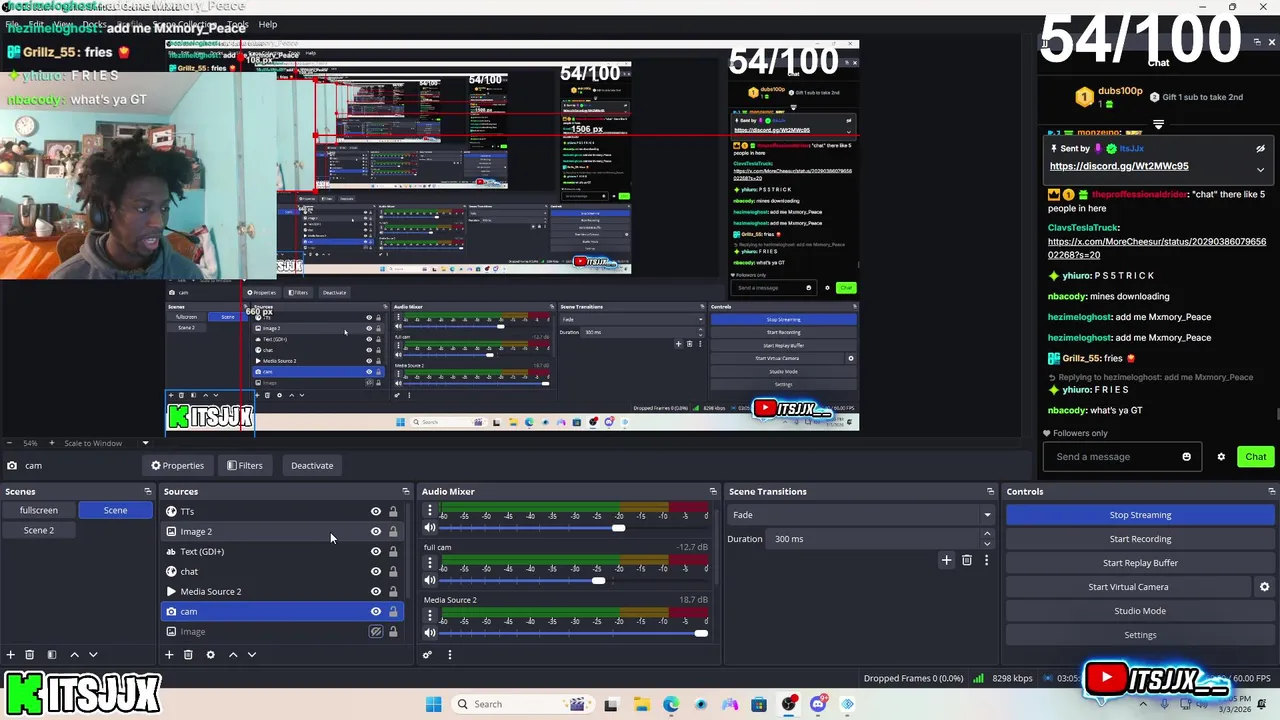Pop out the Sources dock
This screenshot has height=720, width=1280.
click(406, 491)
